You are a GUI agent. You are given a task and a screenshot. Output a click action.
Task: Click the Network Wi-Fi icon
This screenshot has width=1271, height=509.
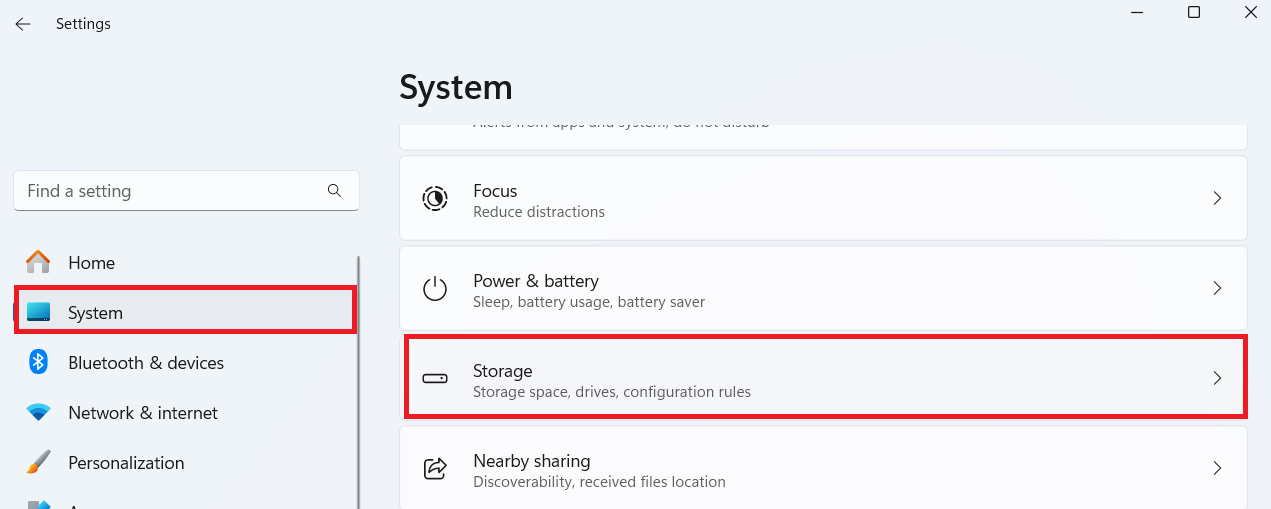[x=38, y=412]
